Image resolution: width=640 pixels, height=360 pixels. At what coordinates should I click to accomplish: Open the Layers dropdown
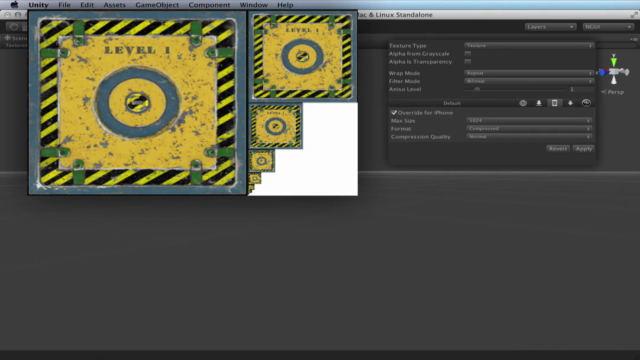(550, 27)
